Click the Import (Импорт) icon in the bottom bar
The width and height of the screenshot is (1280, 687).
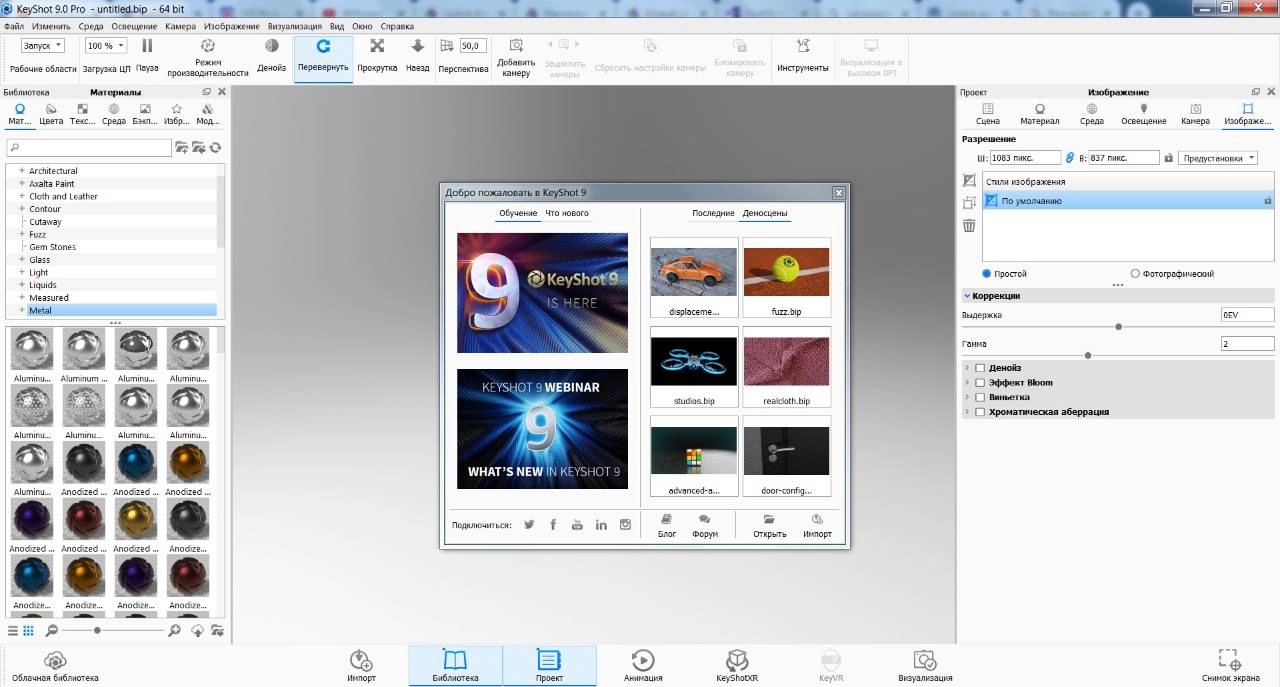pyautogui.click(x=362, y=660)
